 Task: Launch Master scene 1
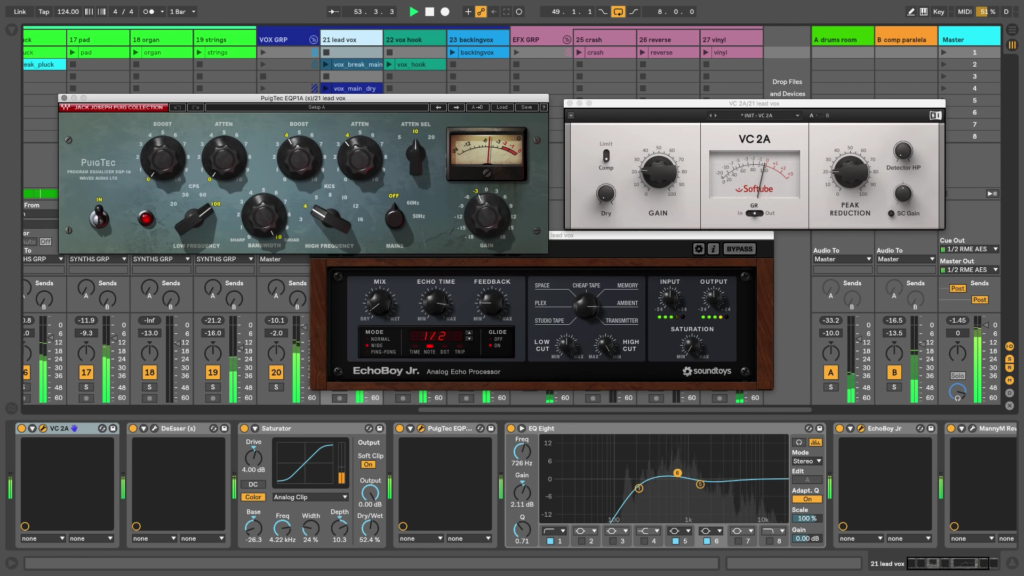click(x=944, y=52)
